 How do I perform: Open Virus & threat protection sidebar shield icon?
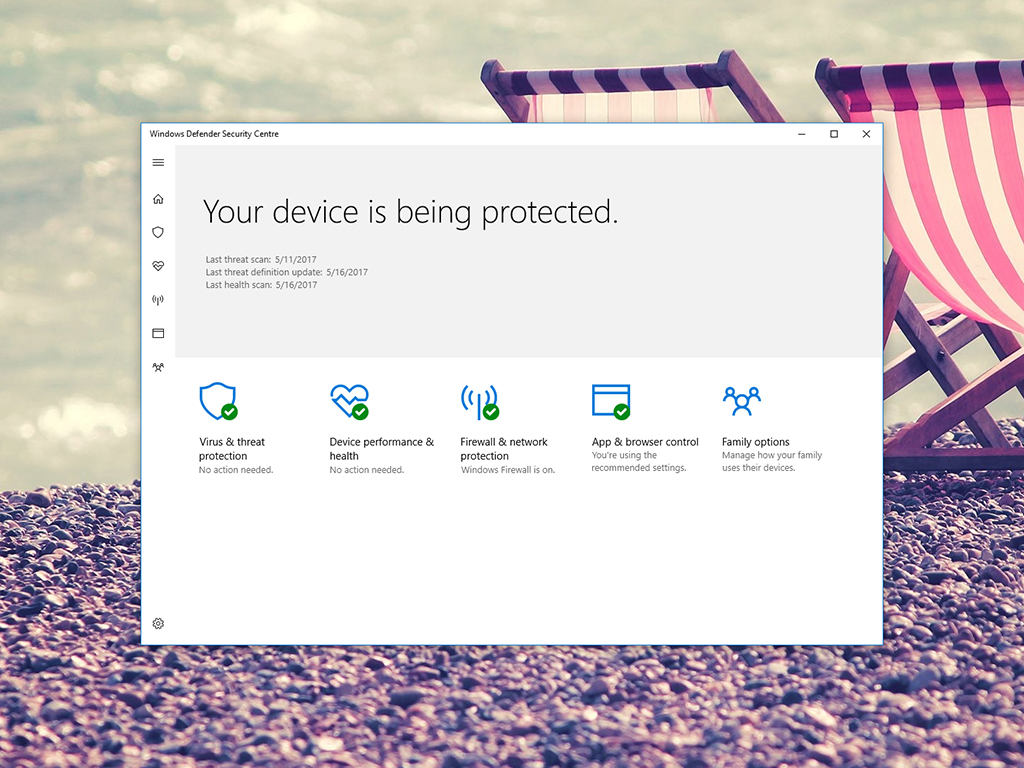(158, 232)
